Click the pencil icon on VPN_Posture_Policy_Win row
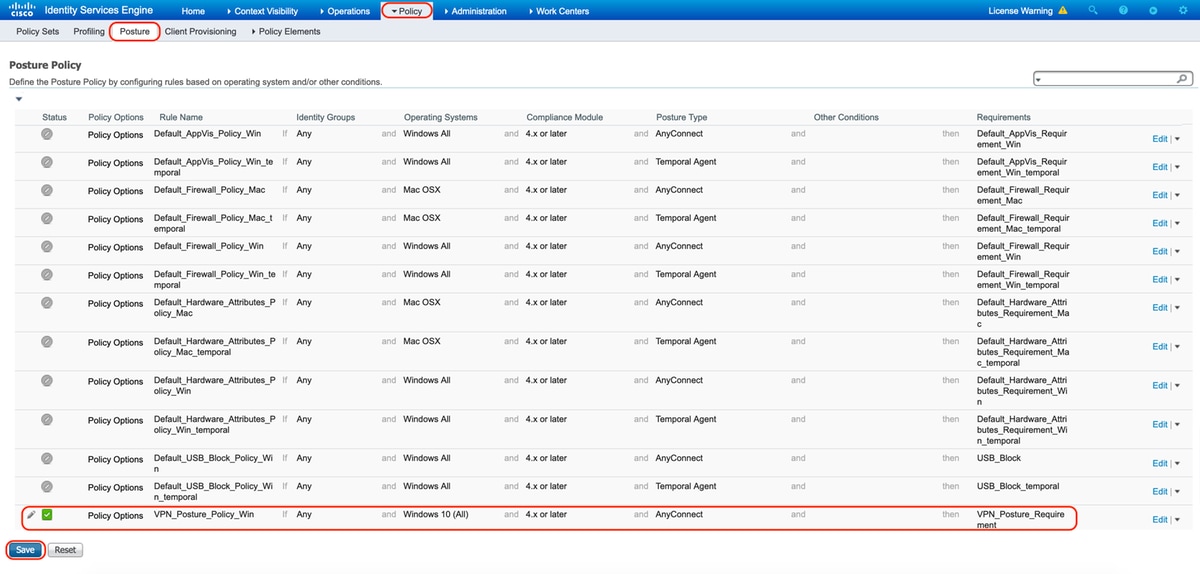 pyautogui.click(x=31, y=514)
